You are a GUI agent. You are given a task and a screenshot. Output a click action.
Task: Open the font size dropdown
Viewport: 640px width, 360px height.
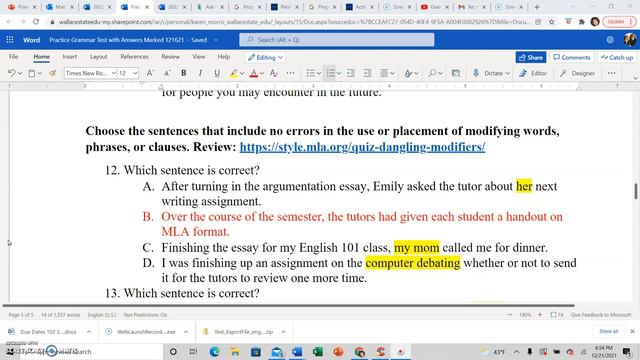click(x=135, y=73)
